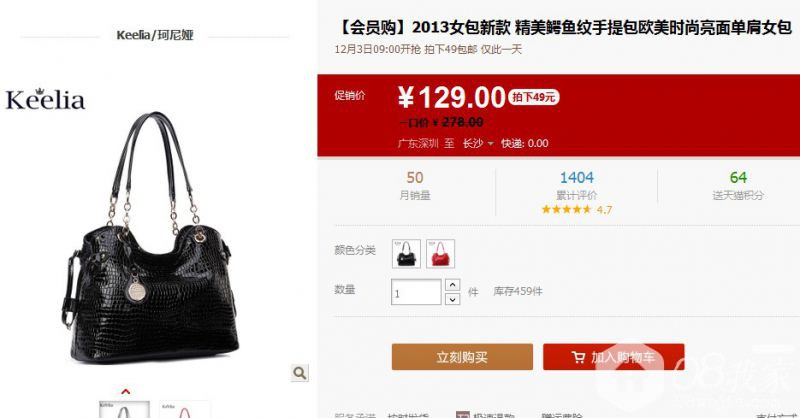Open the 1404 累计评价 reviews link

coord(577,185)
